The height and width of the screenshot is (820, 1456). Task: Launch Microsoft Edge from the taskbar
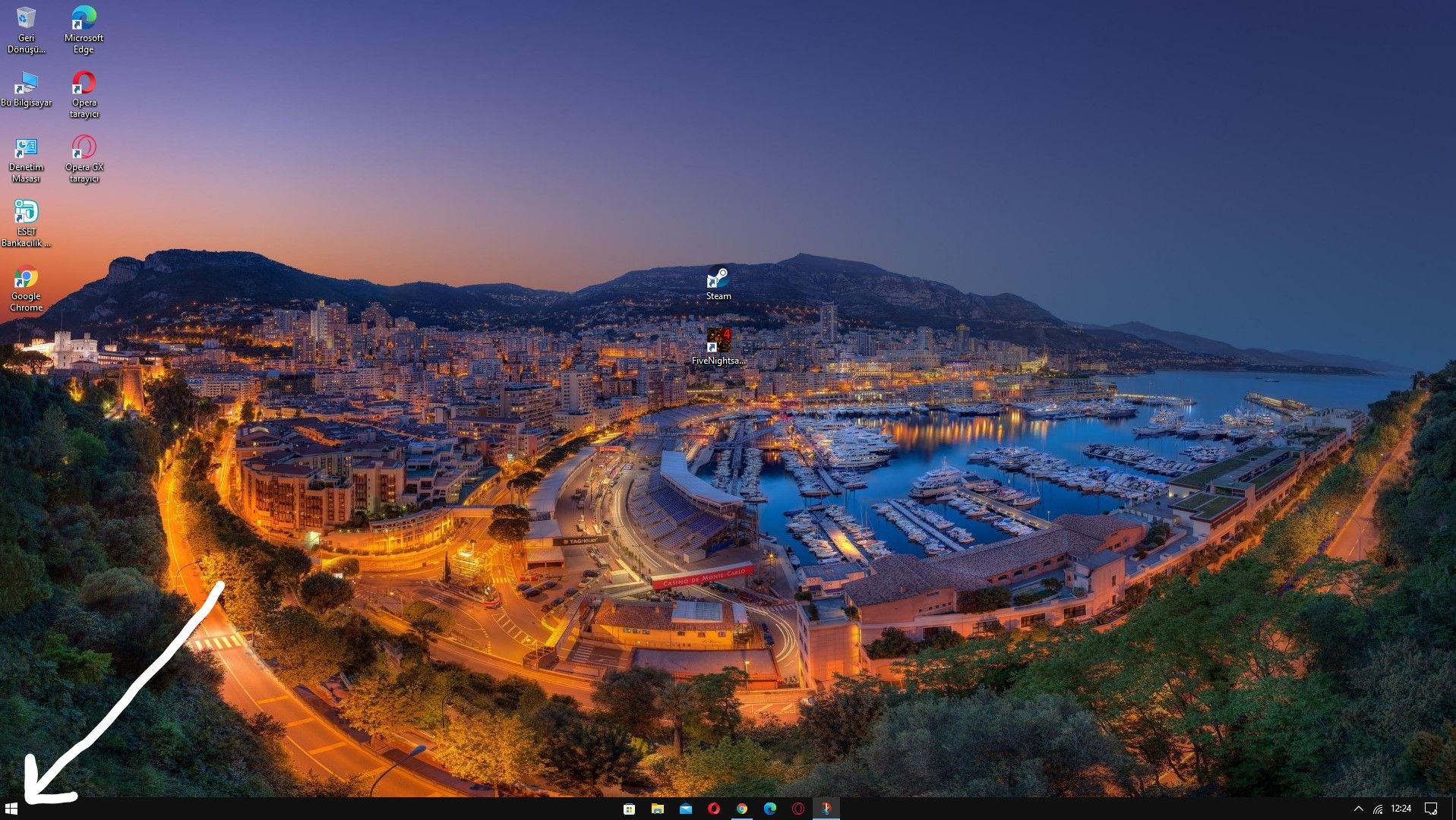pyautogui.click(x=770, y=809)
